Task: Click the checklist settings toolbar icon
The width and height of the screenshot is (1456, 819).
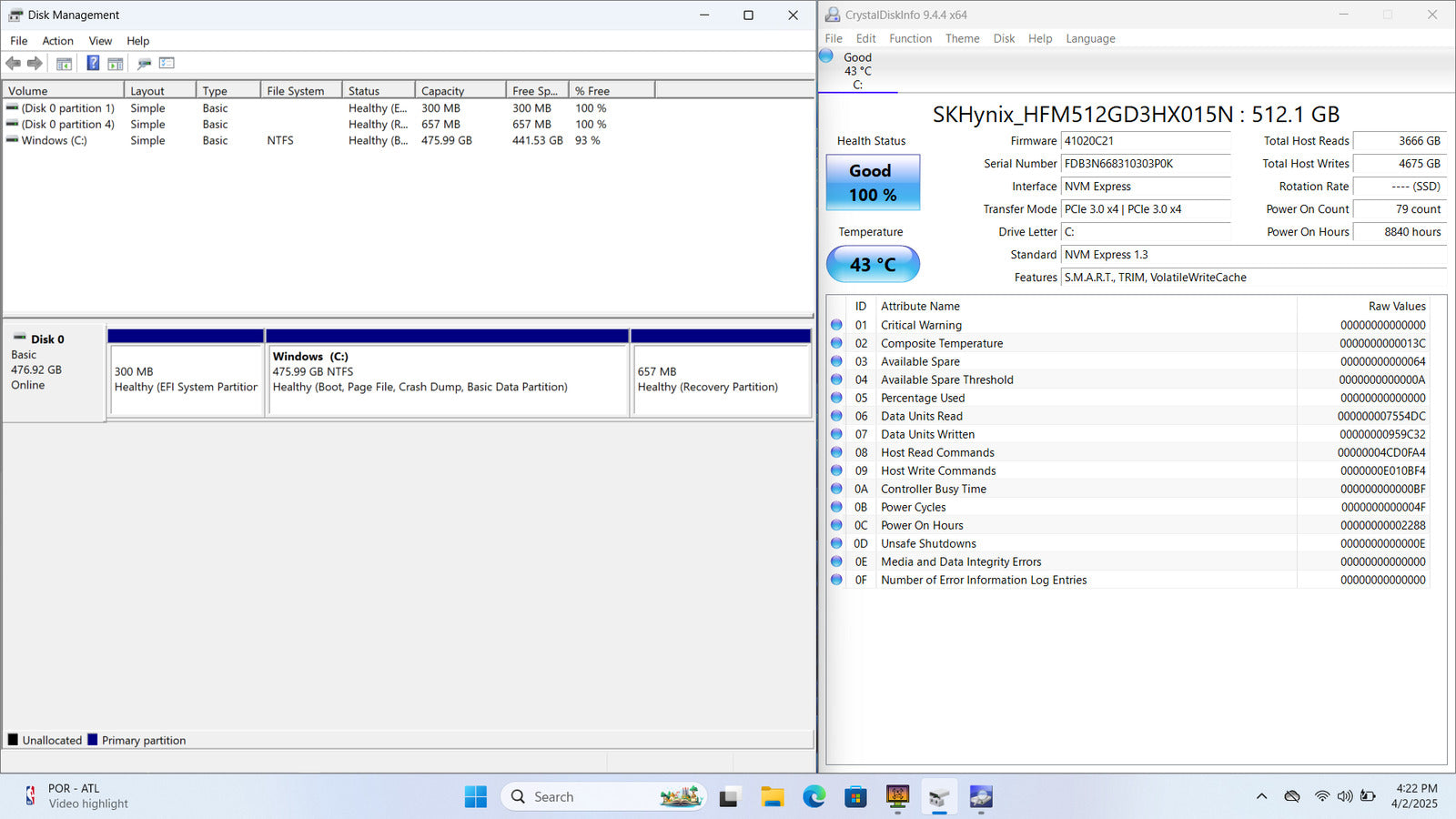Action: pos(167,63)
